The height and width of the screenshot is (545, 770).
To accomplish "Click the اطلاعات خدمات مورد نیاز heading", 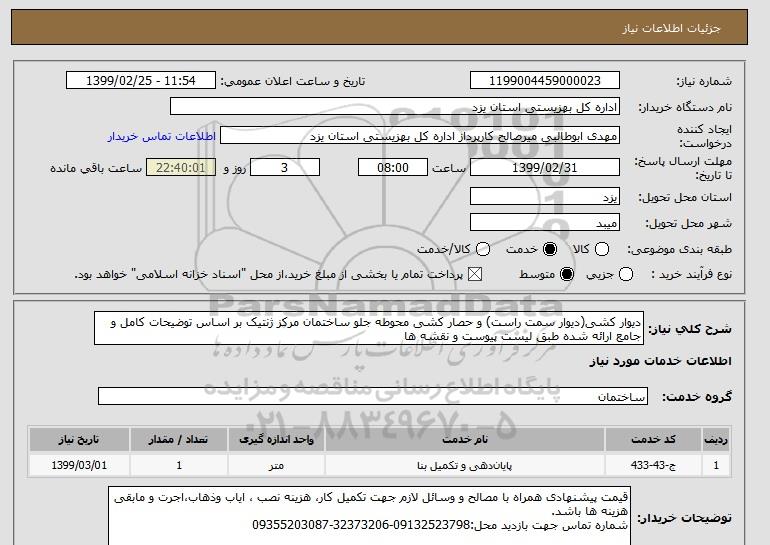I will [x=660, y=361].
